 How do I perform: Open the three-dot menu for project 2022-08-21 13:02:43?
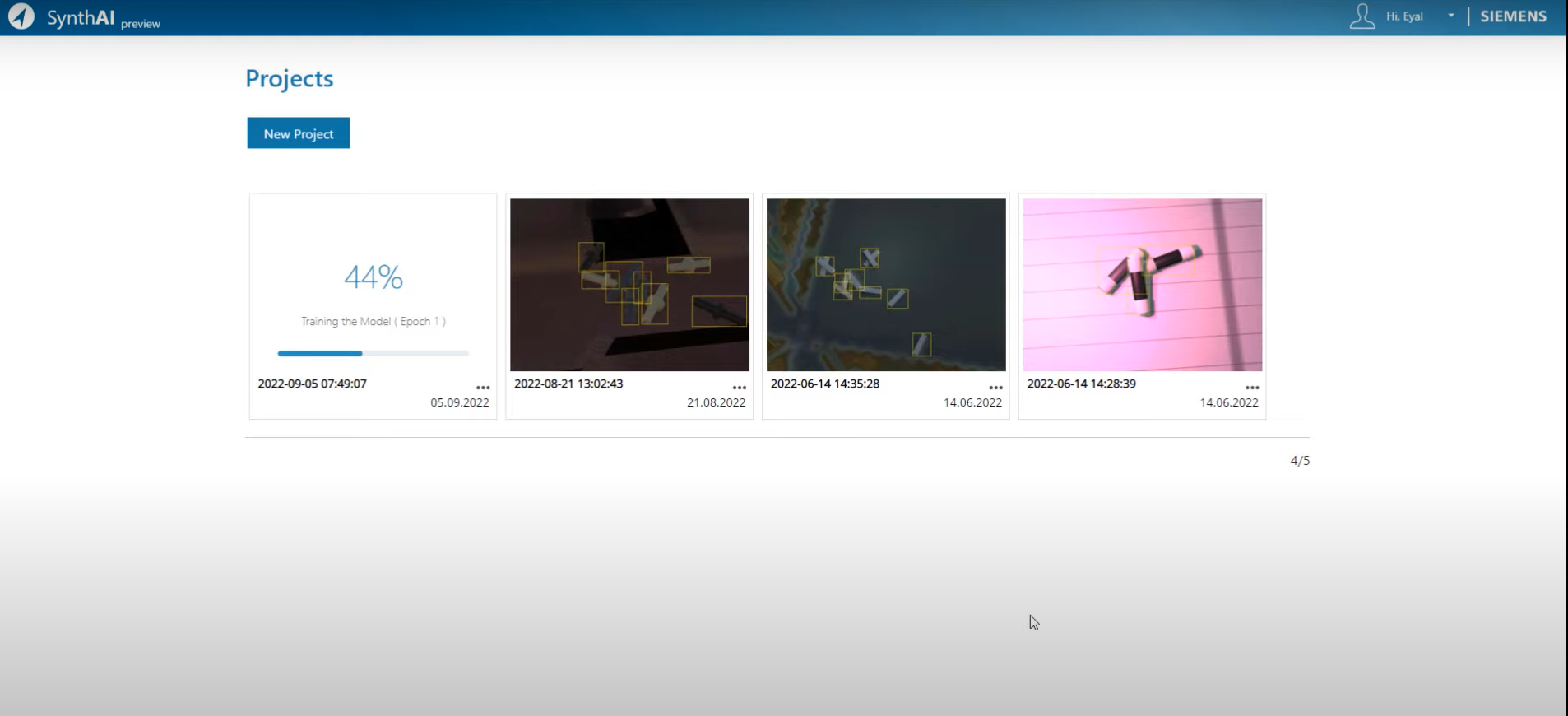[740, 388]
